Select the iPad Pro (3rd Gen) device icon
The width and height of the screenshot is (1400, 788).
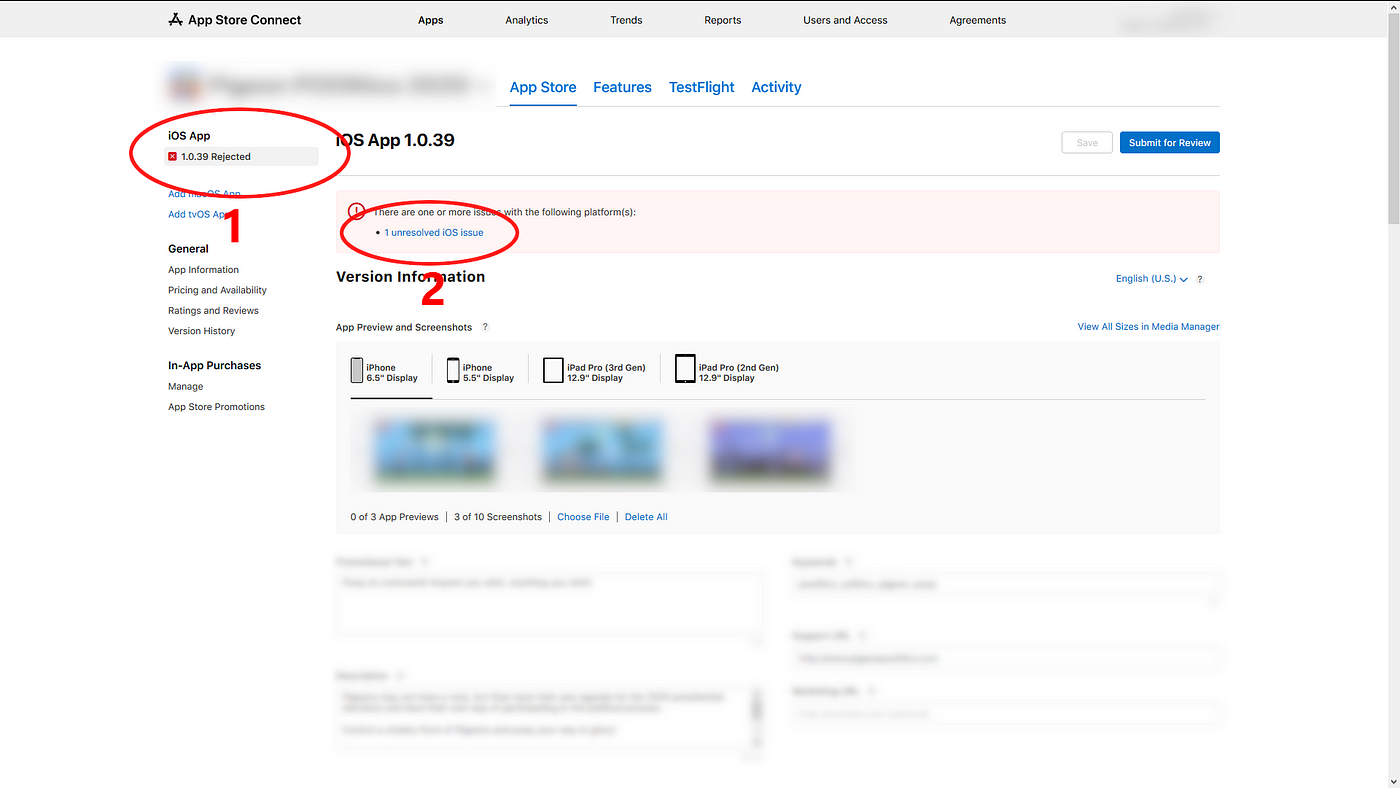pyautogui.click(x=553, y=370)
